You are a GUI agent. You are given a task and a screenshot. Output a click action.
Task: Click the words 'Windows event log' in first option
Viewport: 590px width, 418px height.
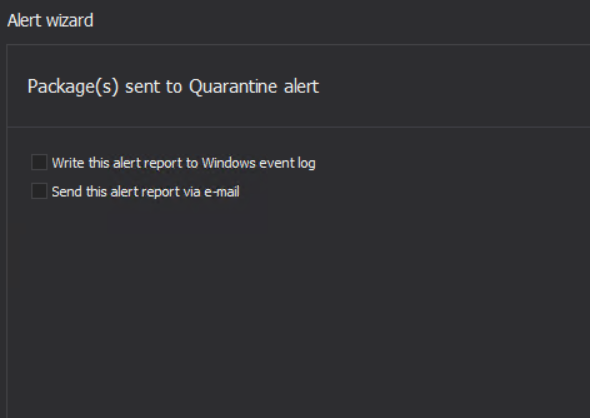pos(259,163)
